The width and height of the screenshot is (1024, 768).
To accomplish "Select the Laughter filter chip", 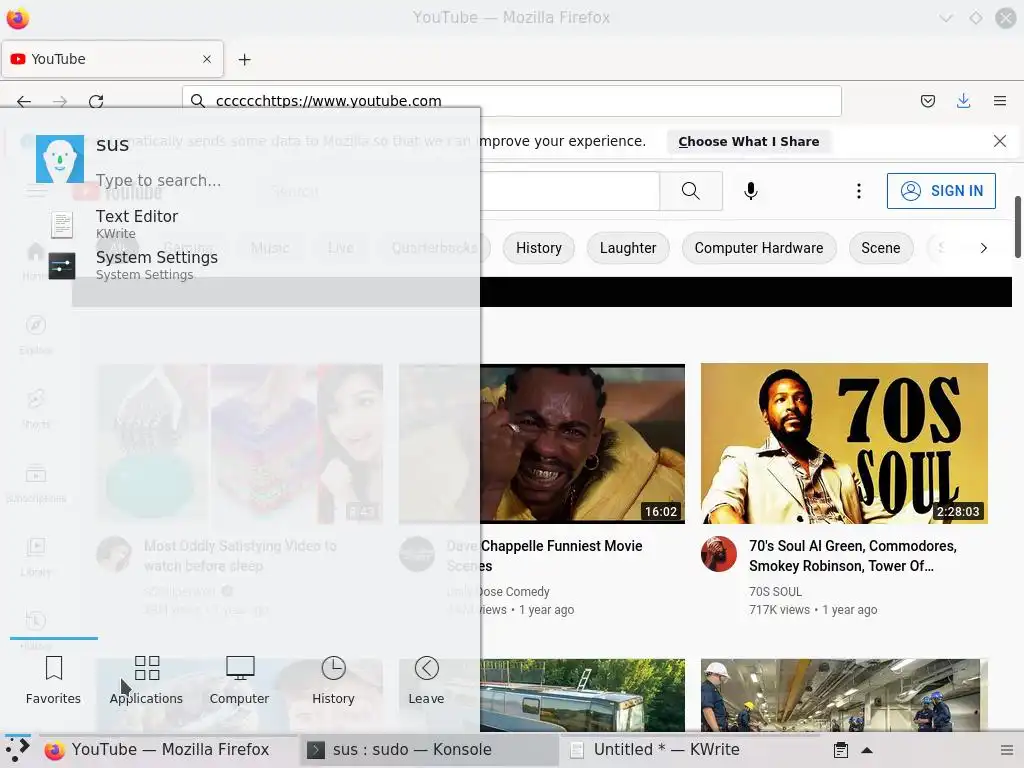I will [628, 248].
